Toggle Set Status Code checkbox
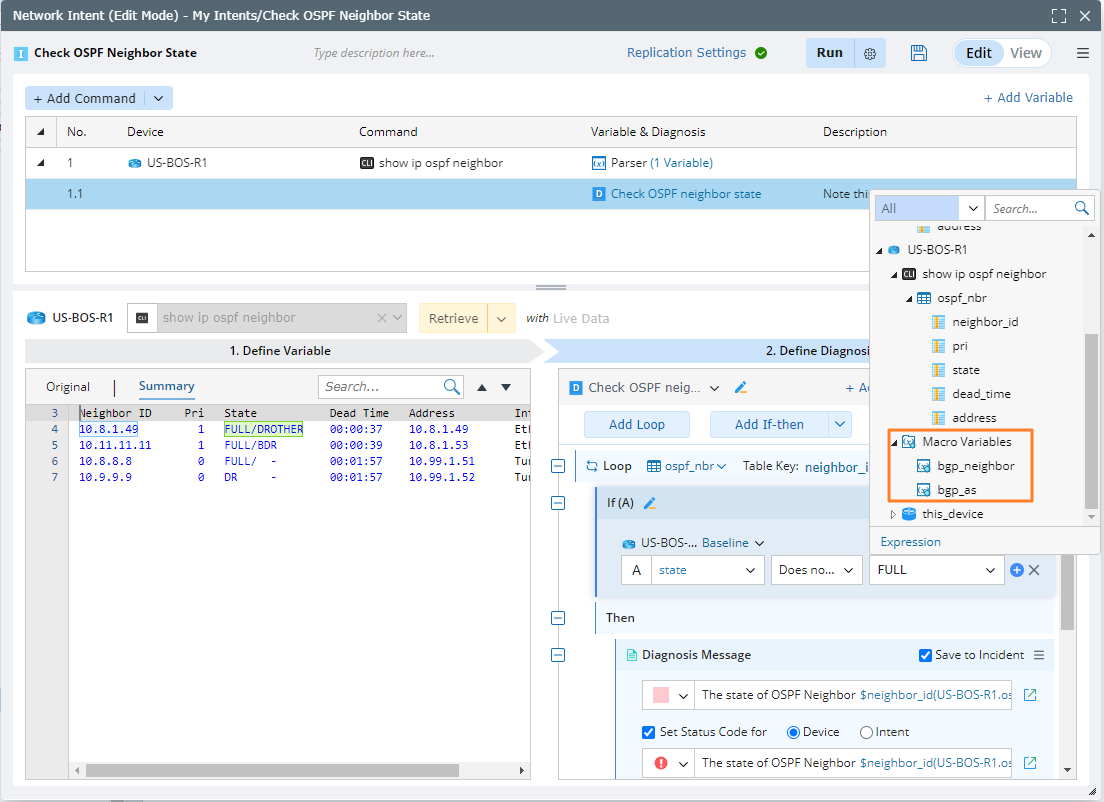1104x802 pixels. coord(648,732)
